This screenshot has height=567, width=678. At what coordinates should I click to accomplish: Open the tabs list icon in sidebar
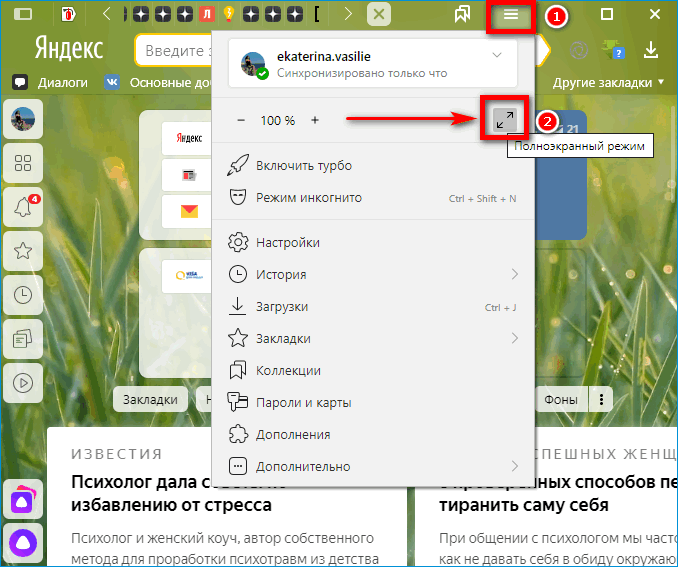[23, 339]
